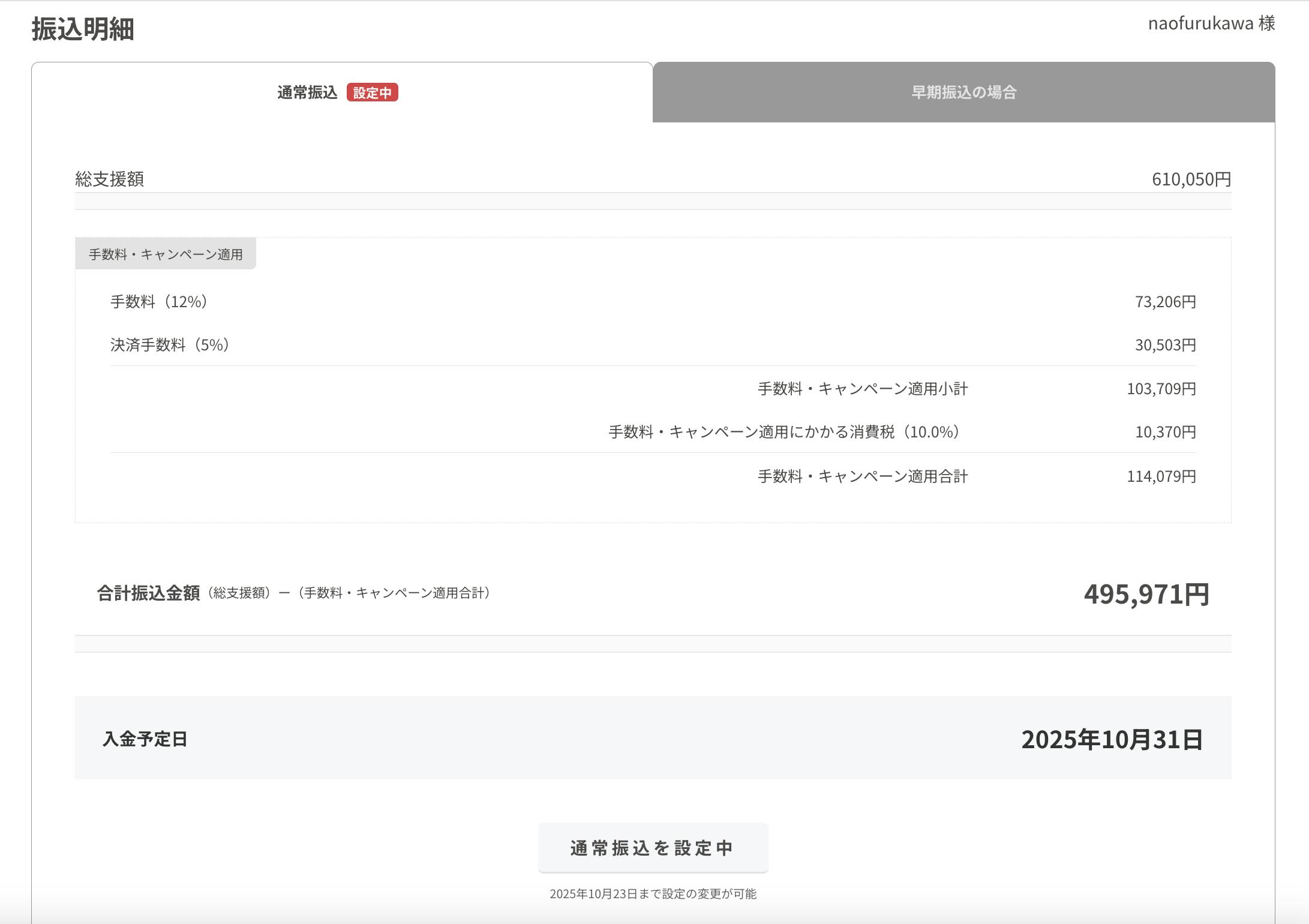Click the 合計振込金額 label
This screenshot has height=924, width=1309.
coord(148,593)
